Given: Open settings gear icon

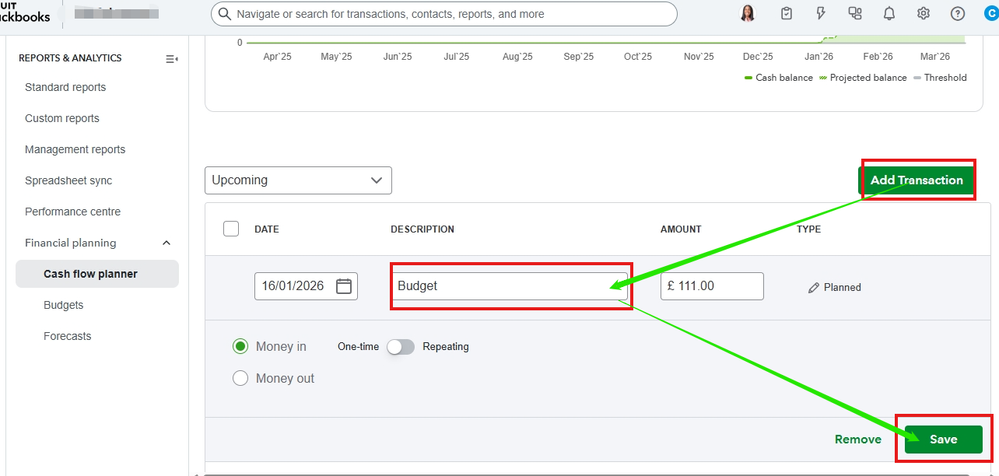Looking at the screenshot, I should [x=923, y=14].
